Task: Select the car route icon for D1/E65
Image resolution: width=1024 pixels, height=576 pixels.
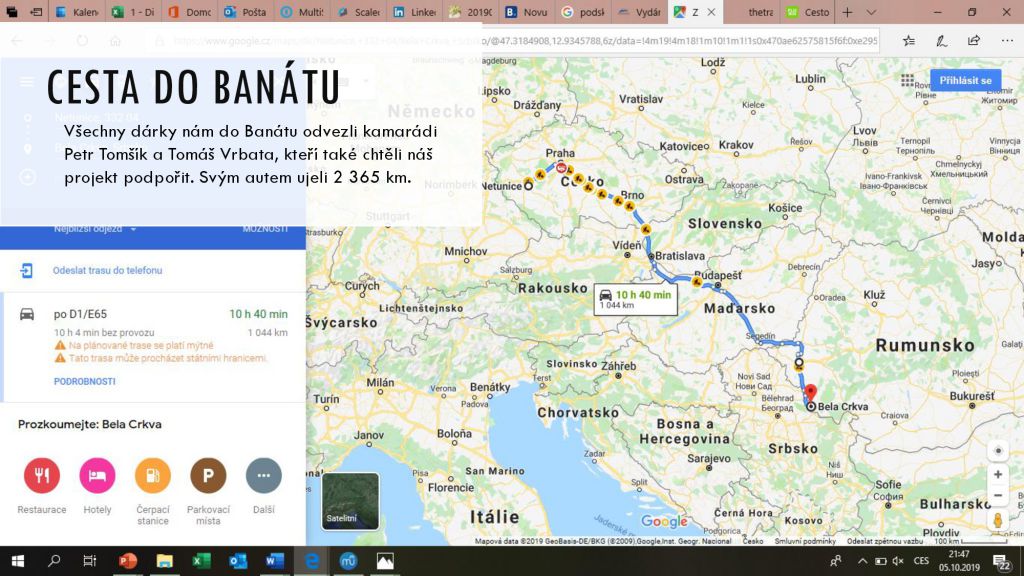Action: point(27,314)
